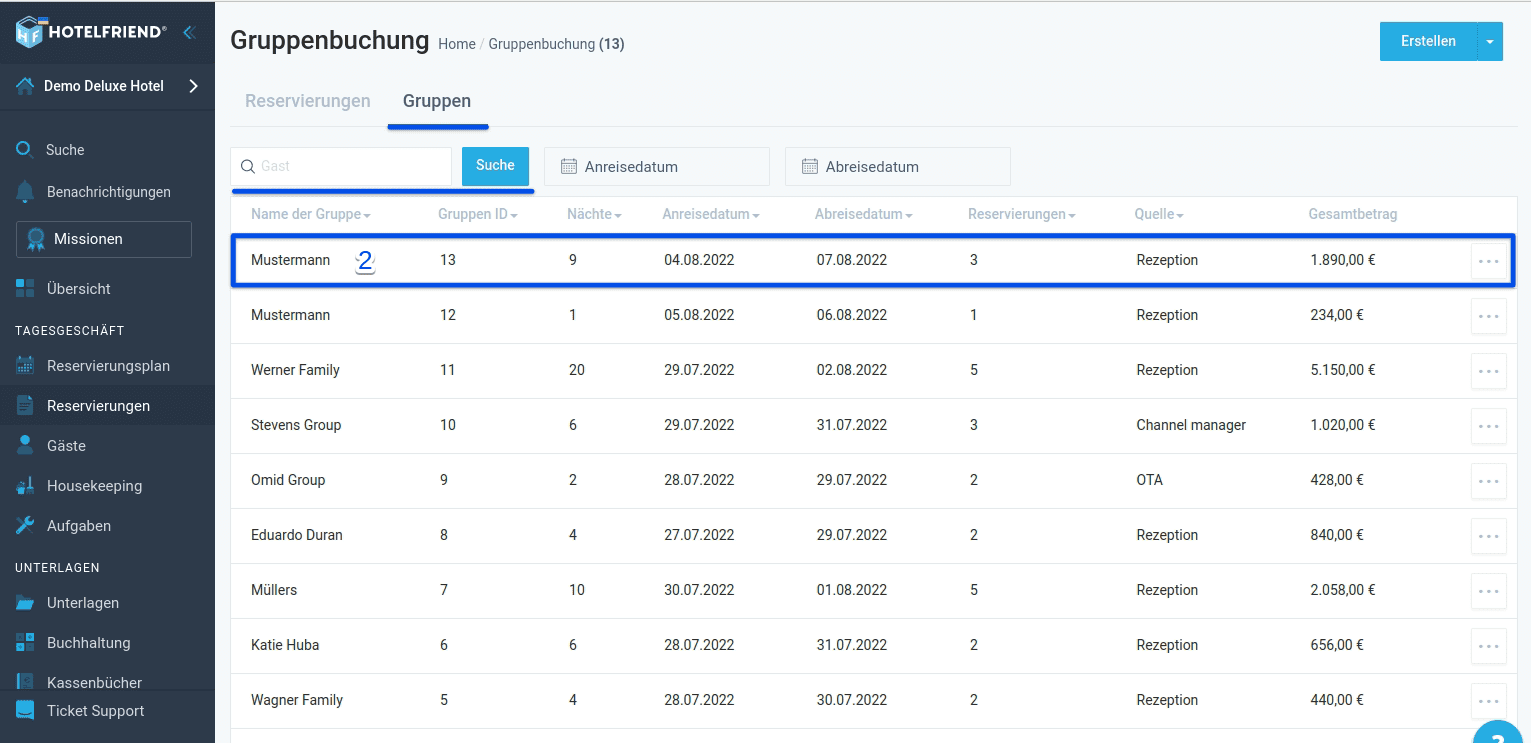Screen dimensions: 1531x743
Task: Click the Gesamtbetrag column header
Action: tap(1353, 215)
